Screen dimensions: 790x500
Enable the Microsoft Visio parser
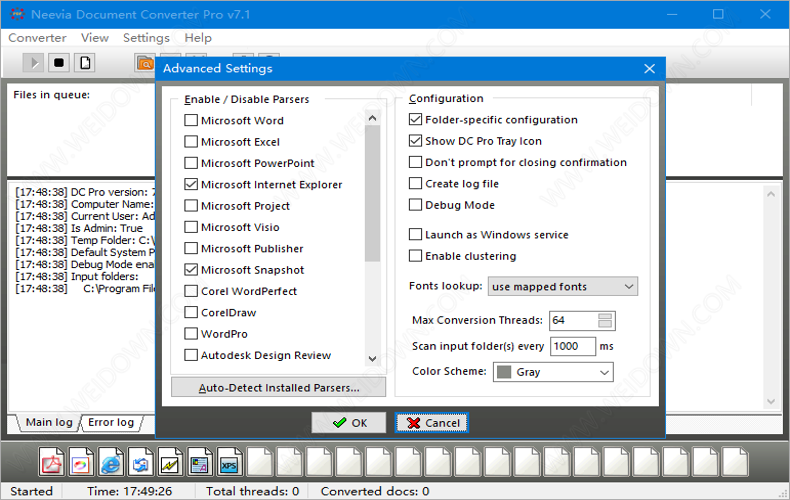[x=191, y=227]
